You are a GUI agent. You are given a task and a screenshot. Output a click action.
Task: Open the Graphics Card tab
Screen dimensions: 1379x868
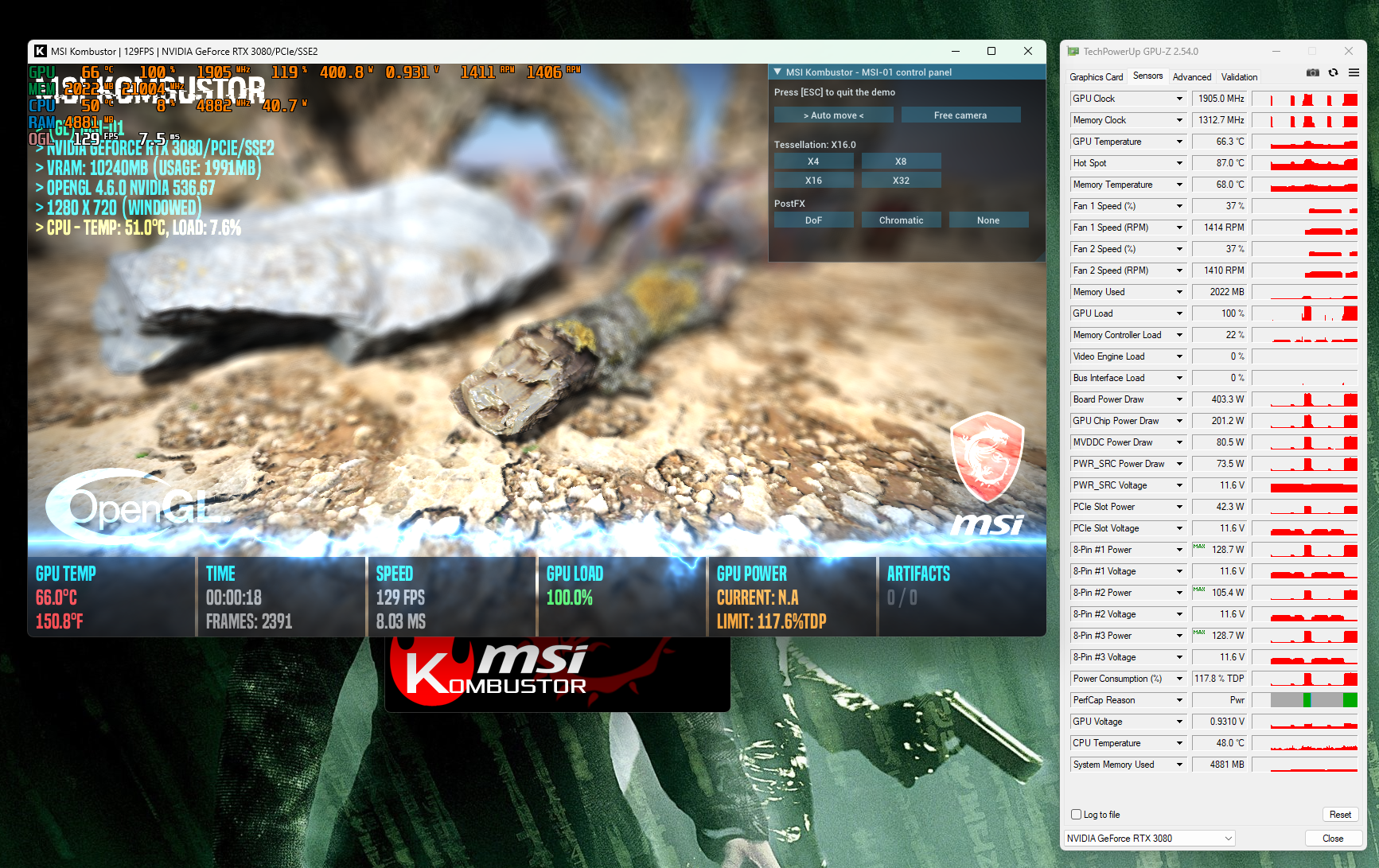1097,77
